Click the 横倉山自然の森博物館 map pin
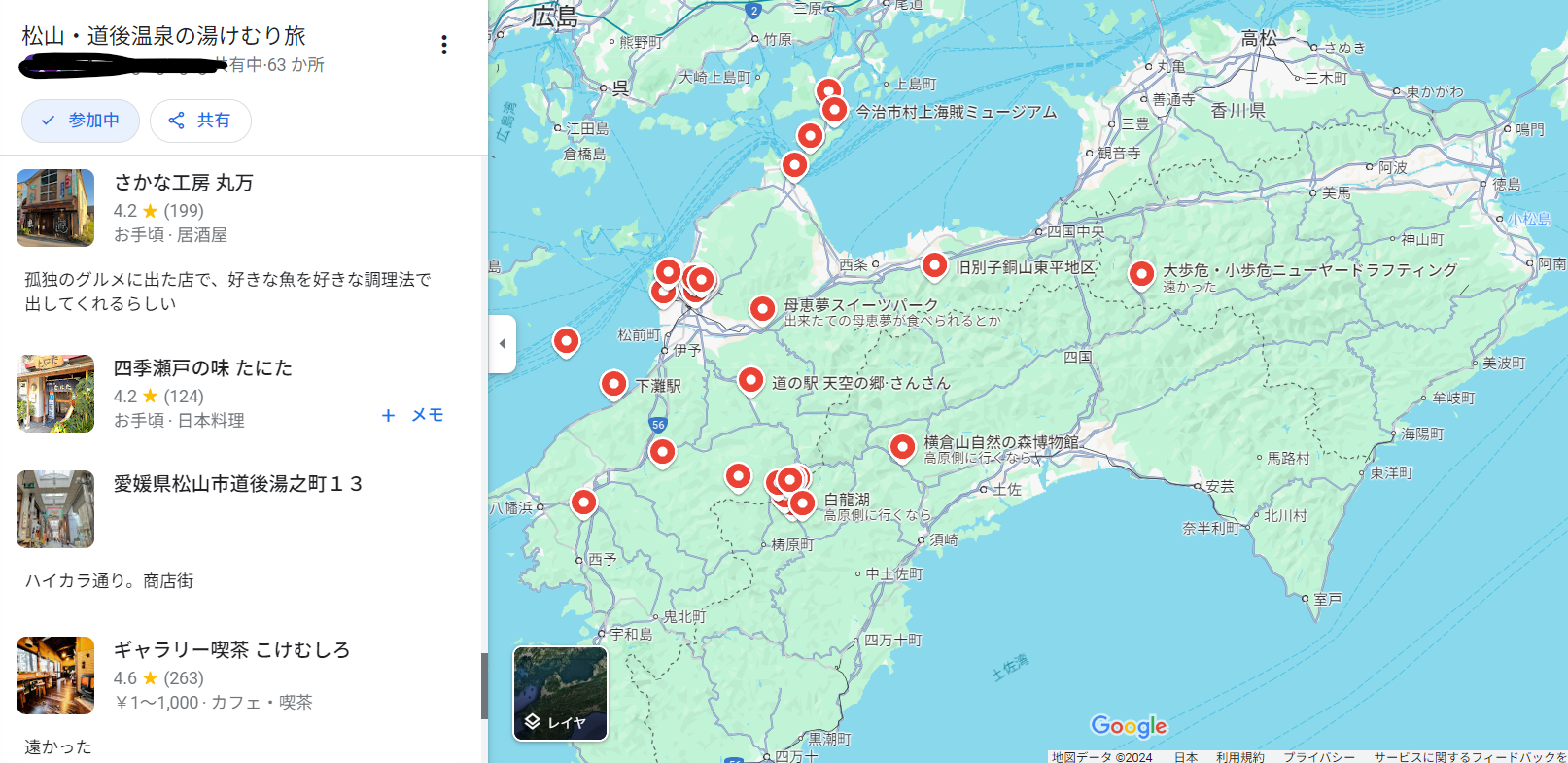Image resolution: width=1568 pixels, height=763 pixels. coord(903,448)
